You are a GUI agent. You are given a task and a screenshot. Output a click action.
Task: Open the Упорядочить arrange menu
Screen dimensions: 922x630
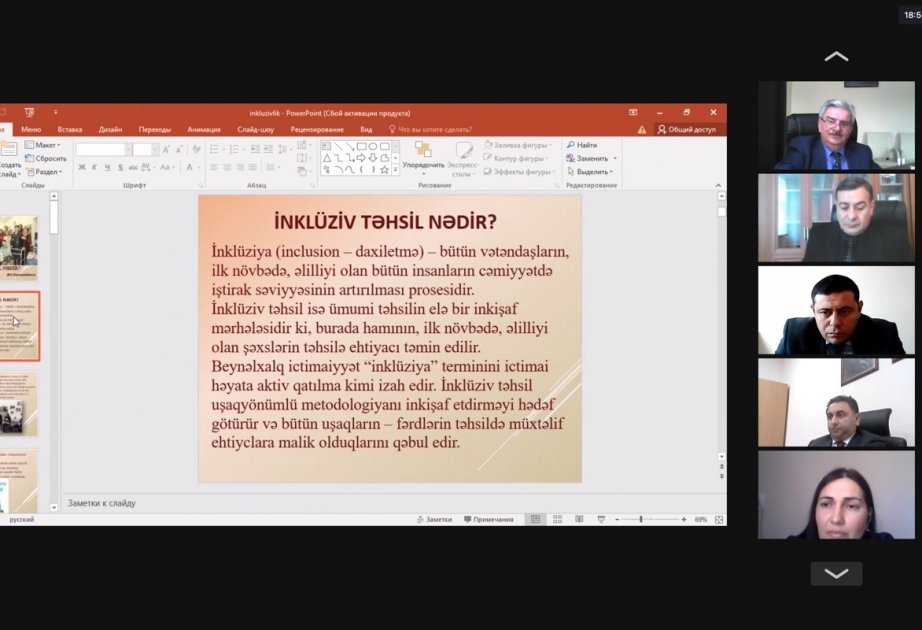coord(423,158)
